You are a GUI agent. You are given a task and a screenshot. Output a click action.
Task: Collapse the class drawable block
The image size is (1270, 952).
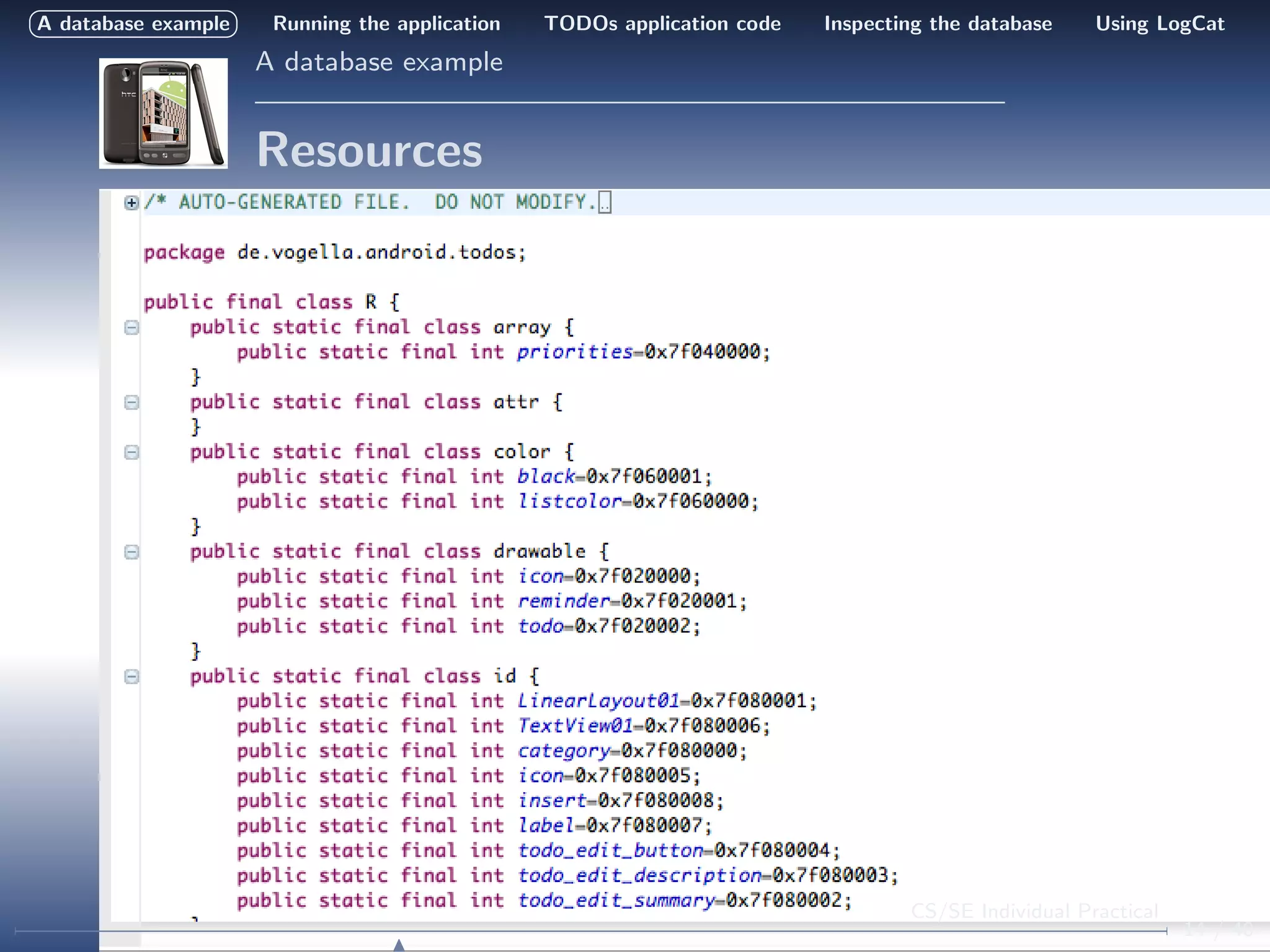pos(131,552)
